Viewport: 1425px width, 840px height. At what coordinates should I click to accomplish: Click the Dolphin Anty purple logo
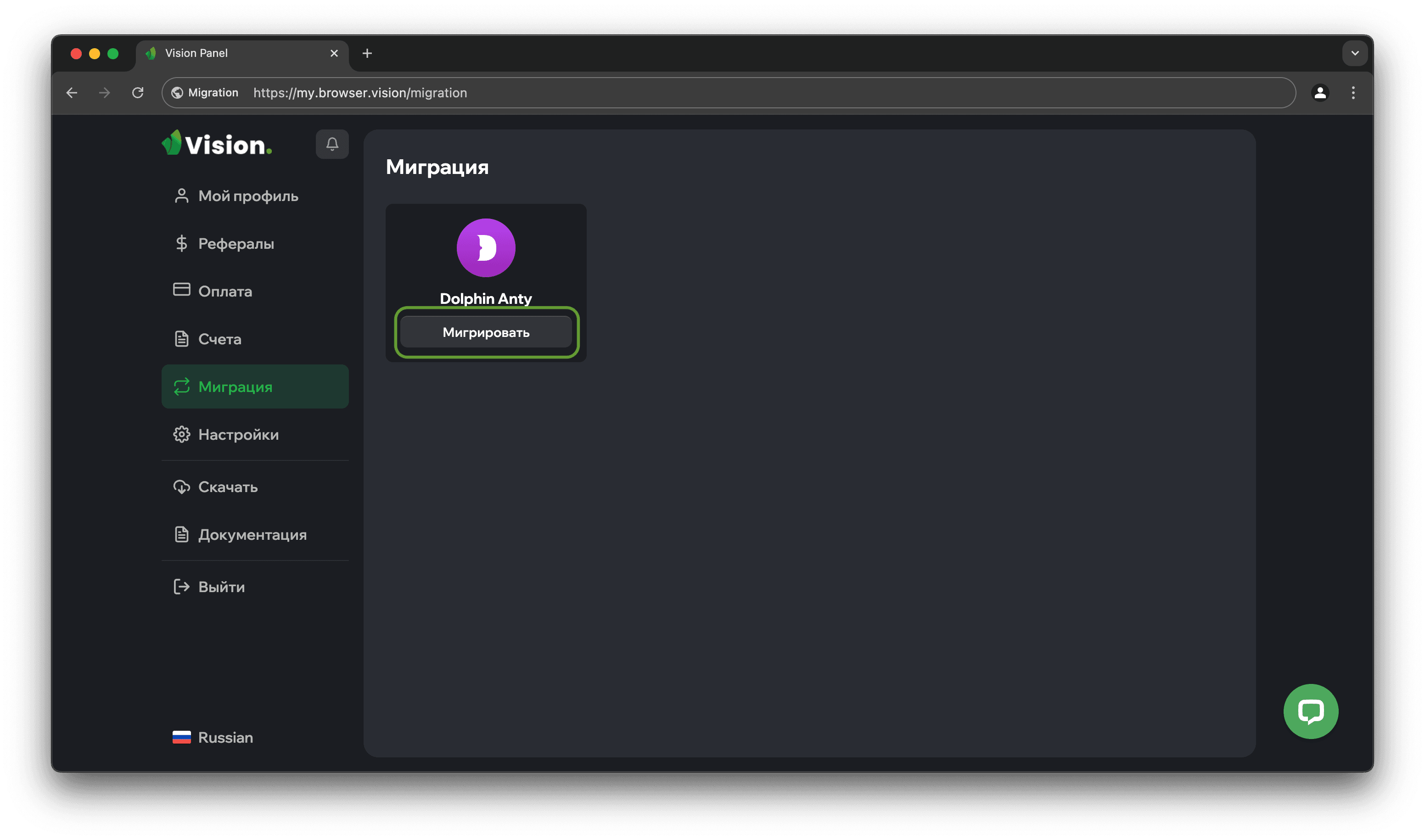(486, 248)
